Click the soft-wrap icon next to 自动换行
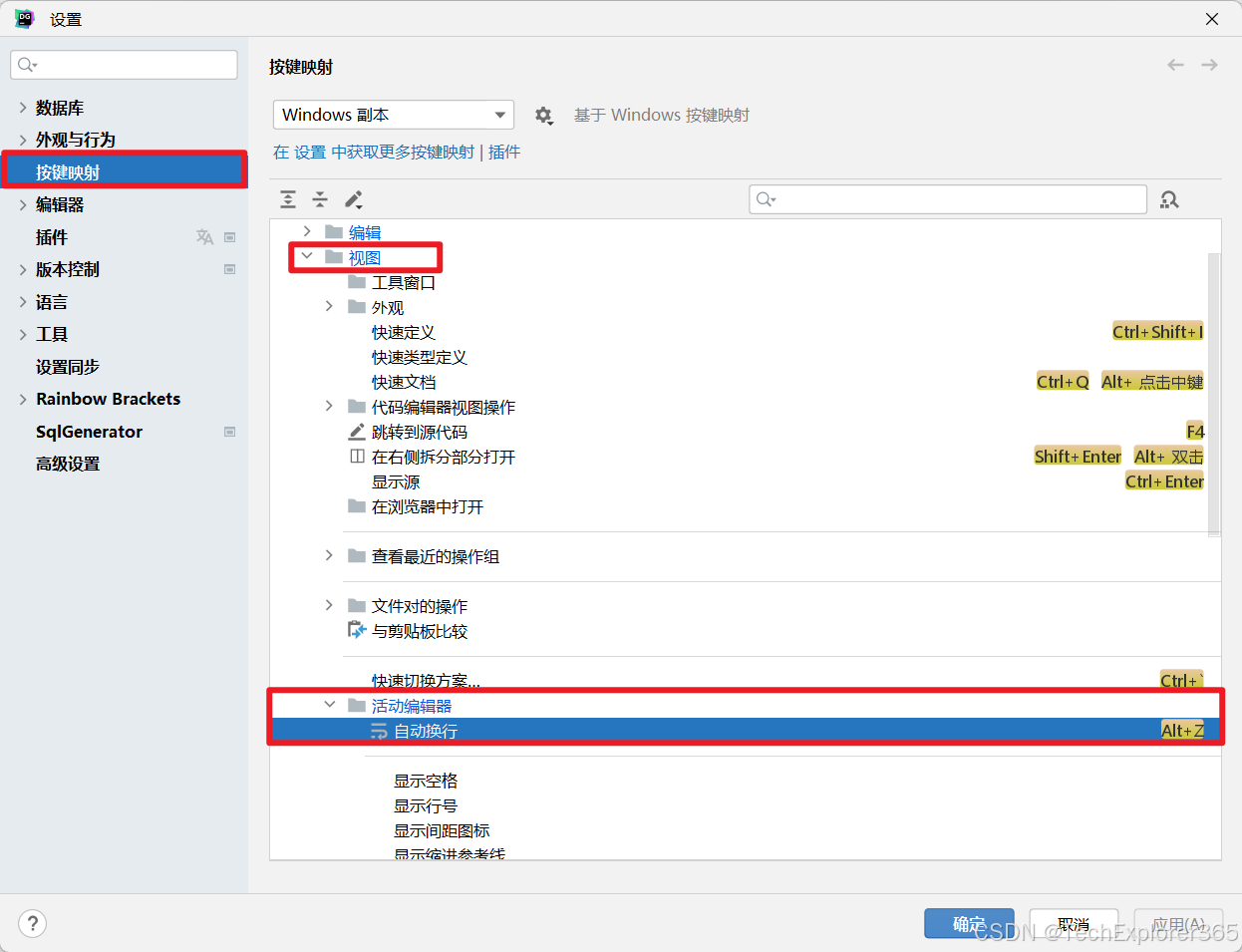 point(379,731)
